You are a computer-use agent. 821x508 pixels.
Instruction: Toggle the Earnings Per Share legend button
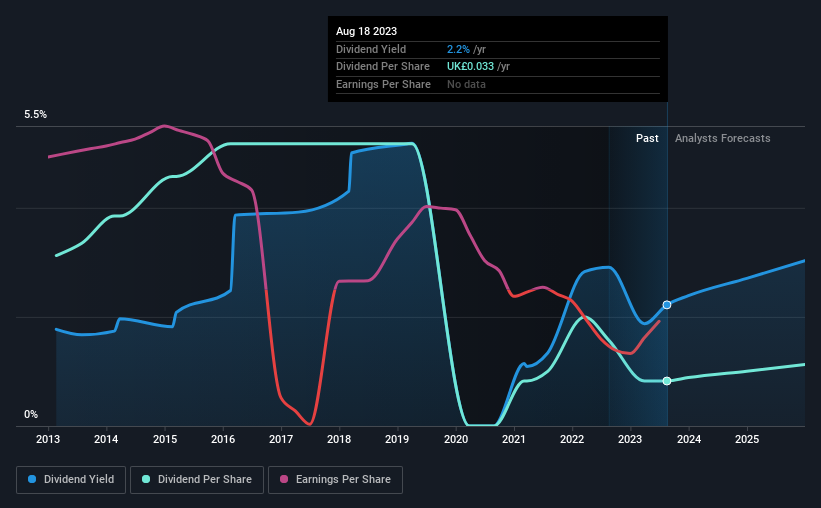335,480
